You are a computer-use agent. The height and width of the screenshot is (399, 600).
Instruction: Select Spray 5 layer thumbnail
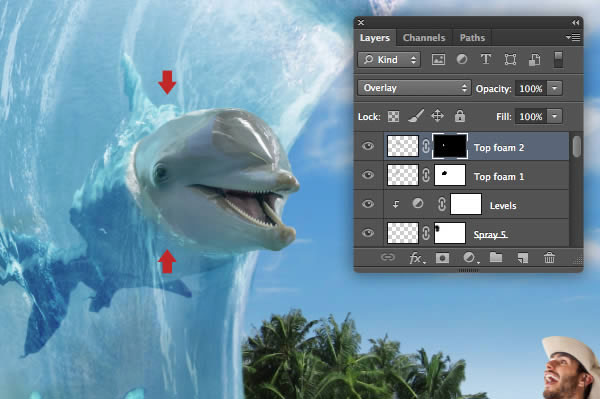[403, 233]
